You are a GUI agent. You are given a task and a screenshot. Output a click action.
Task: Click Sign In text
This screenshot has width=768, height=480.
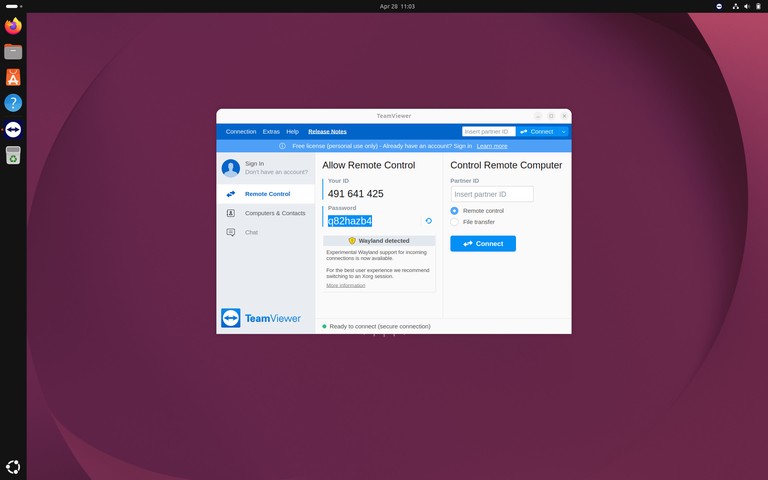point(254,164)
